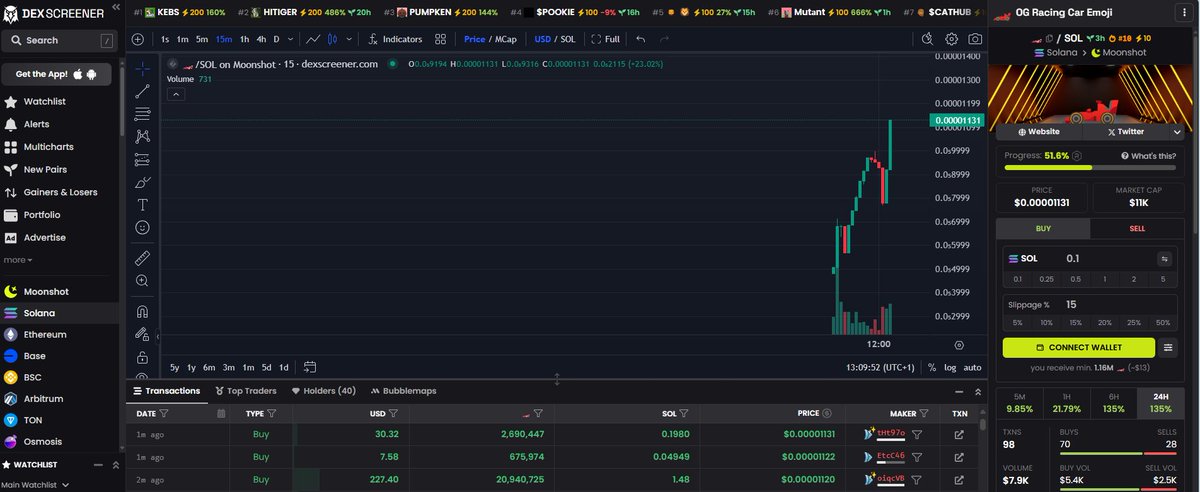Switch to the SELL tab
1200x492 pixels.
click(x=1137, y=229)
